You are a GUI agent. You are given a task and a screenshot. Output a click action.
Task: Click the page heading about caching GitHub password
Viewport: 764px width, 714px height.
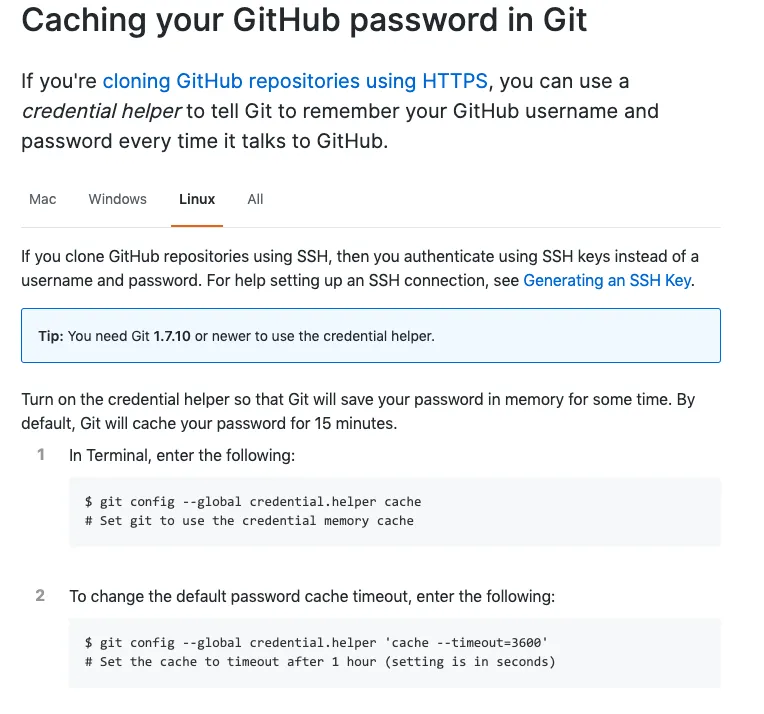[x=304, y=20]
